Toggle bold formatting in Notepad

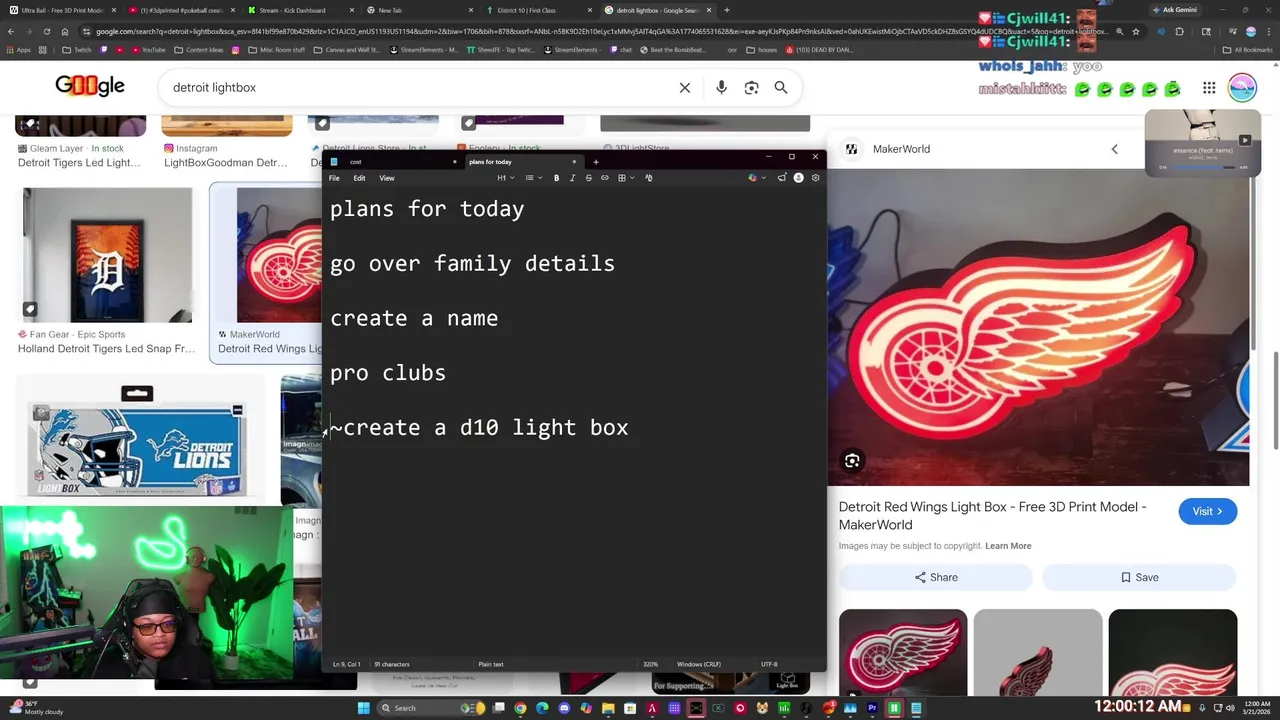click(x=556, y=178)
